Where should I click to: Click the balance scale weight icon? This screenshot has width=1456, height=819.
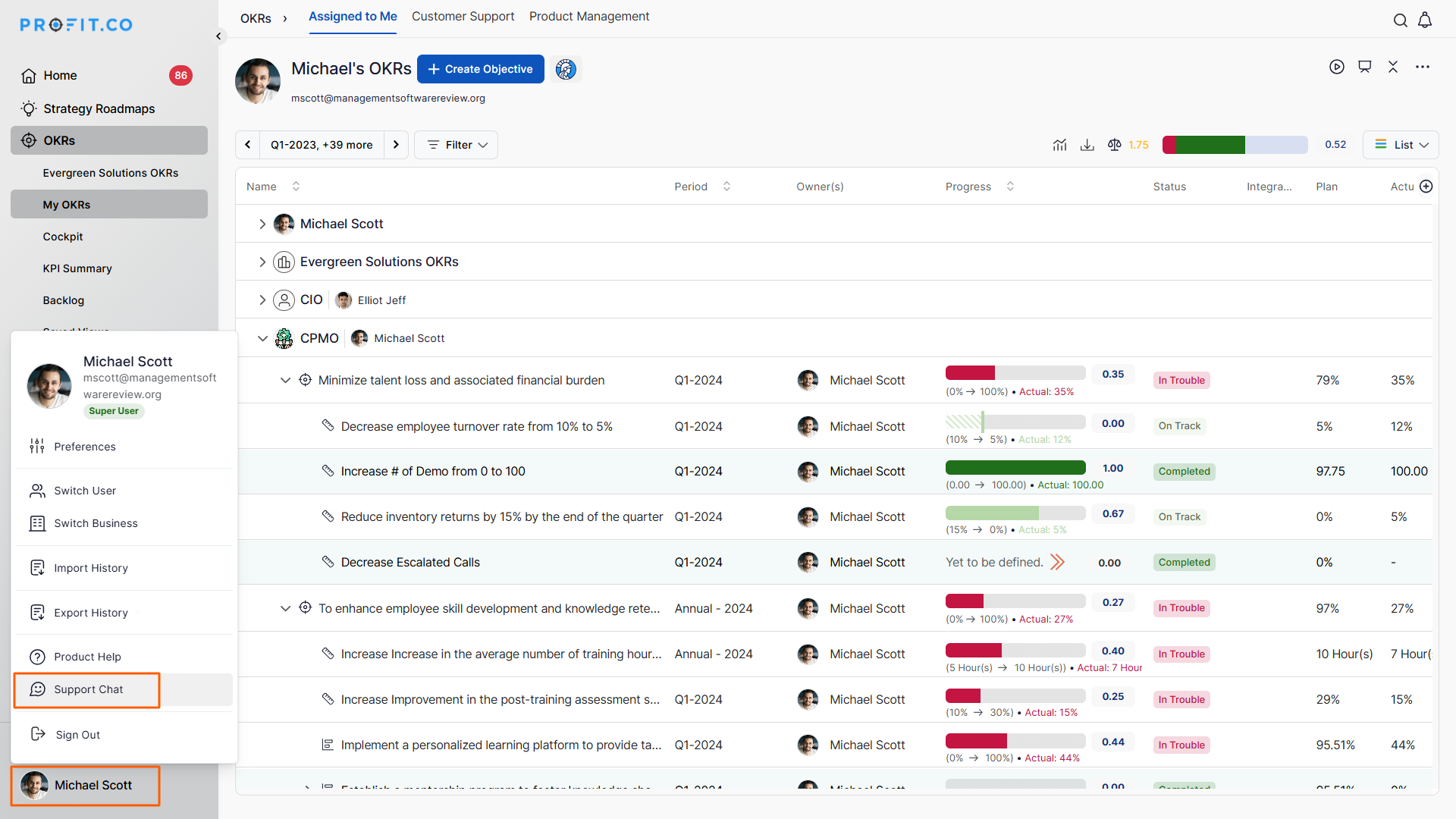(1114, 145)
